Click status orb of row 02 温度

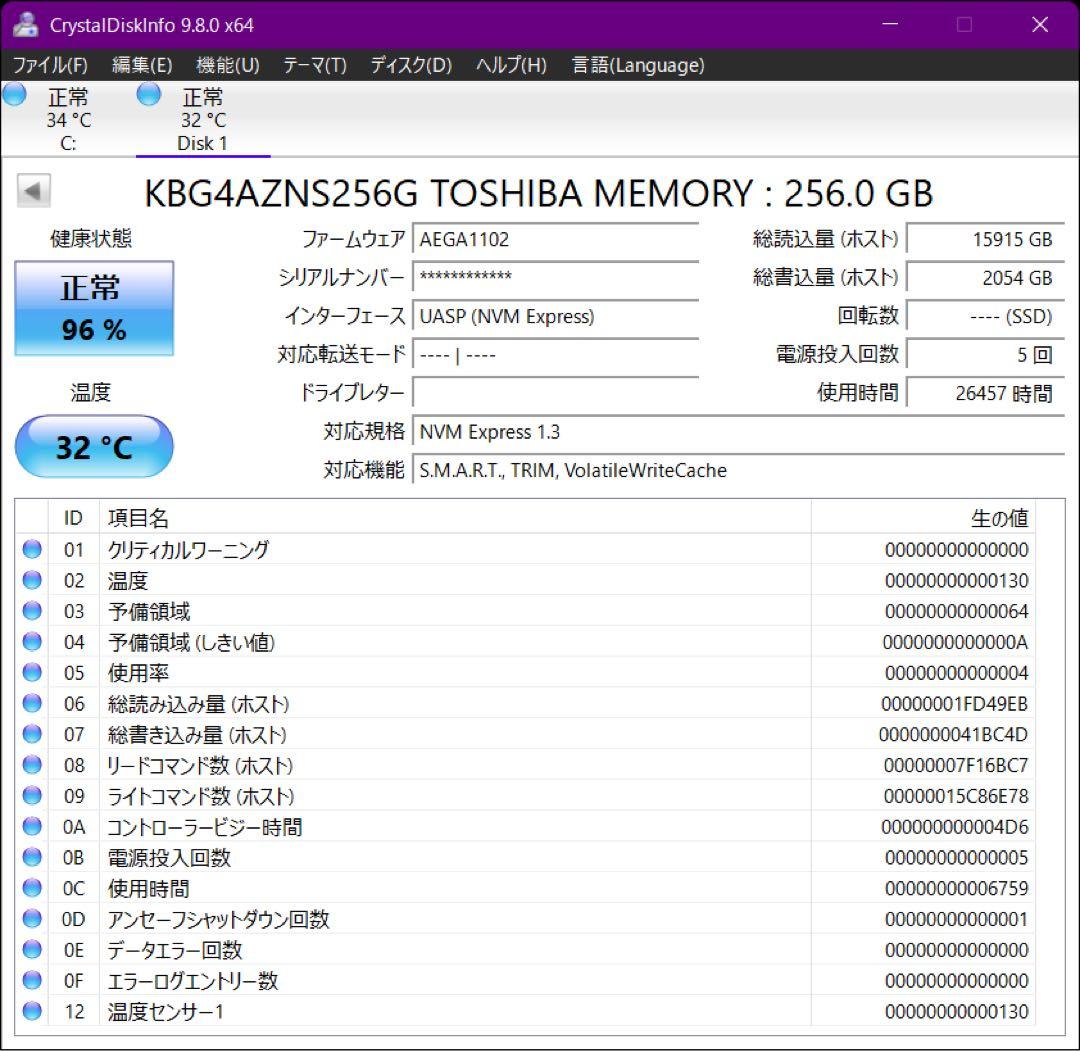pos(32,580)
